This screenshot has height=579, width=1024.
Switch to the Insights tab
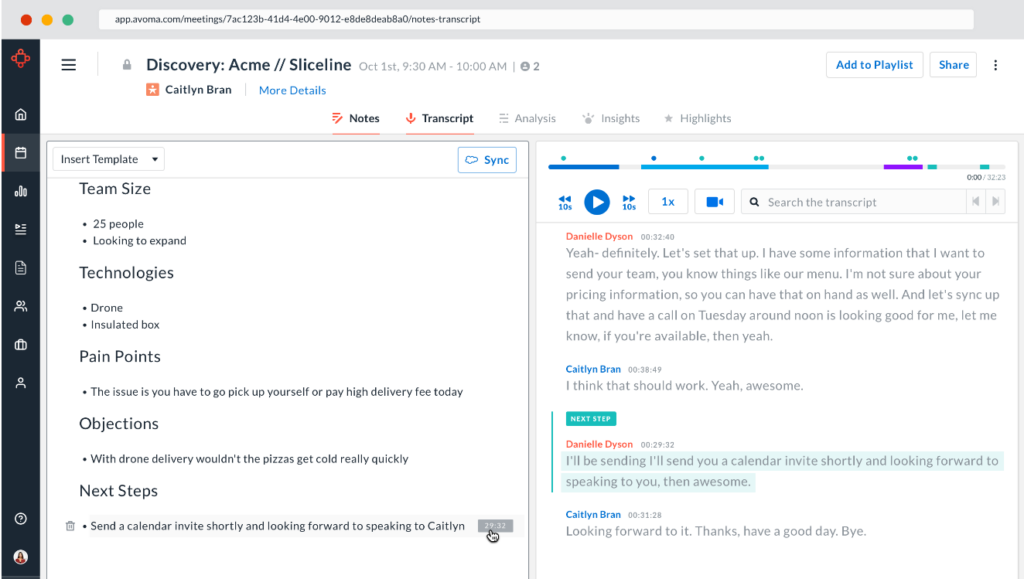click(611, 118)
